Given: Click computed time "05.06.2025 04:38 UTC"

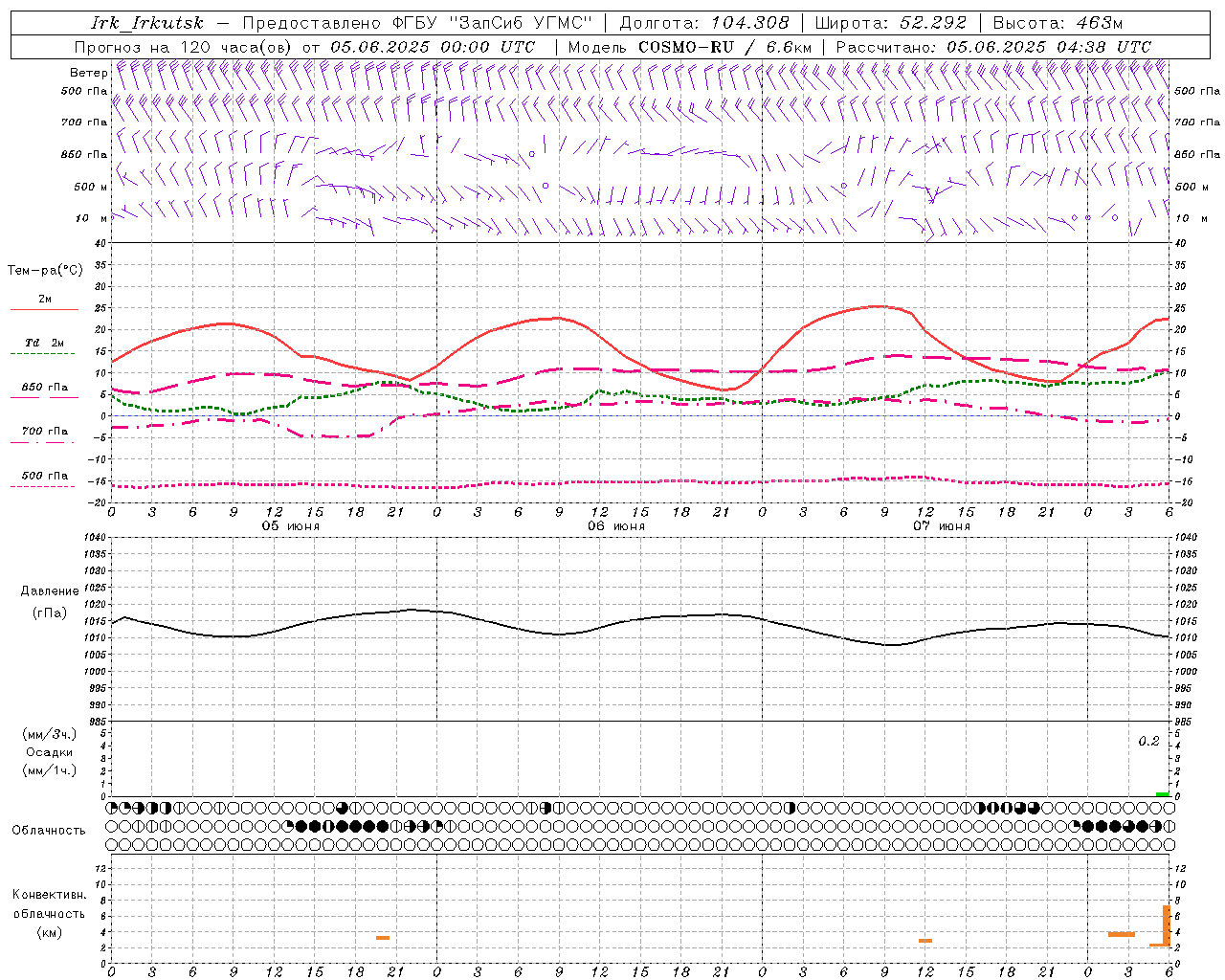Looking at the screenshot, I should coord(1049,47).
